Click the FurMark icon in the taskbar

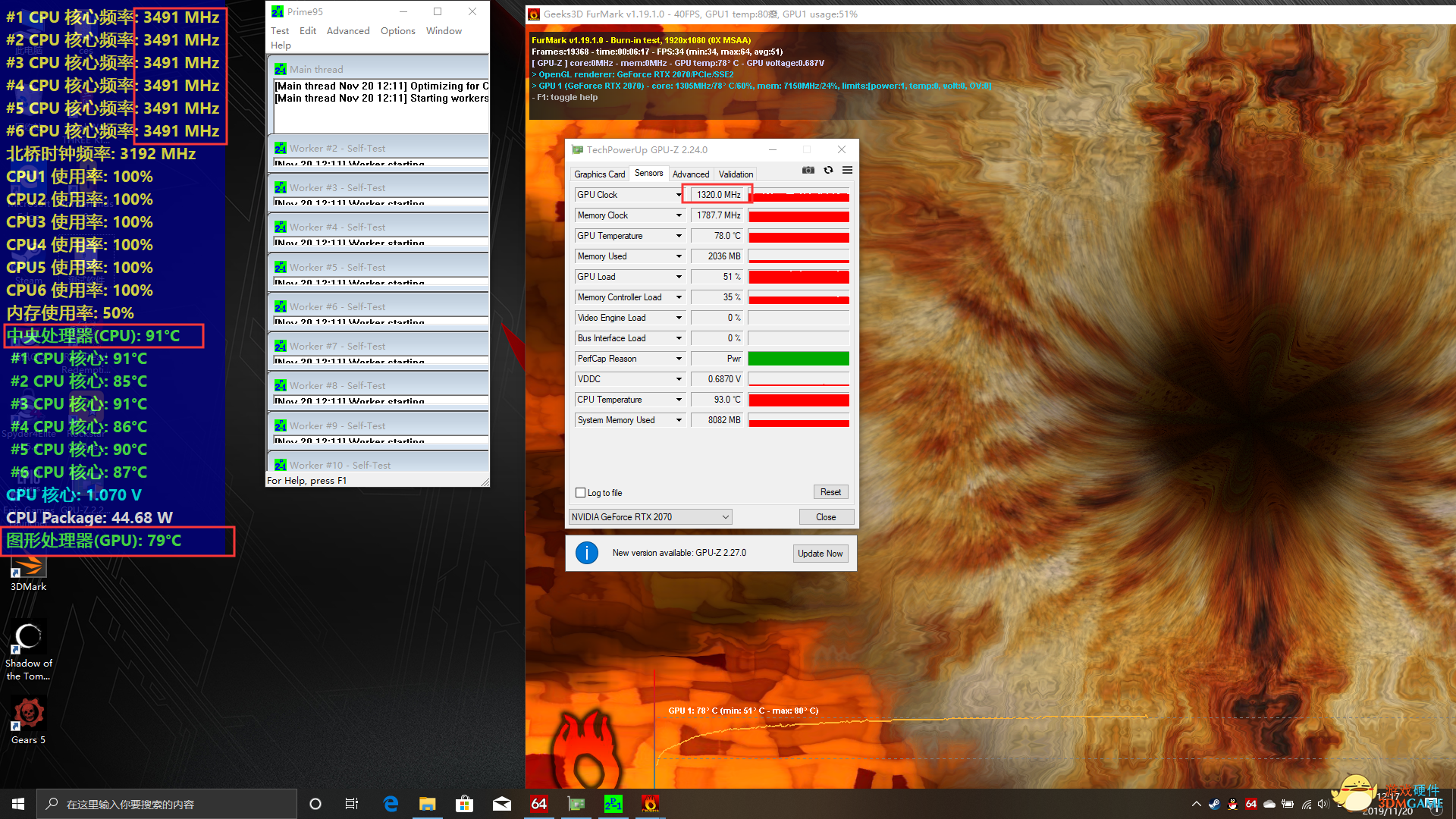[x=650, y=804]
